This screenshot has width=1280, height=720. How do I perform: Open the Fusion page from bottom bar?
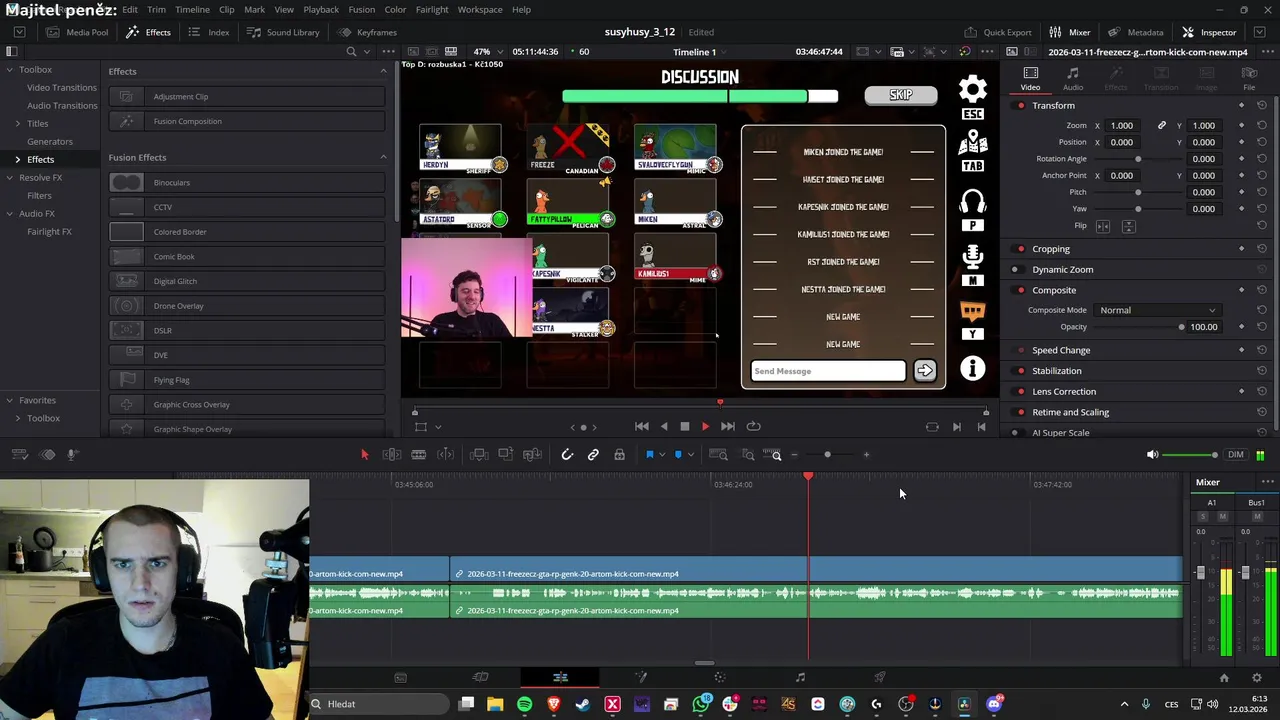pos(640,678)
